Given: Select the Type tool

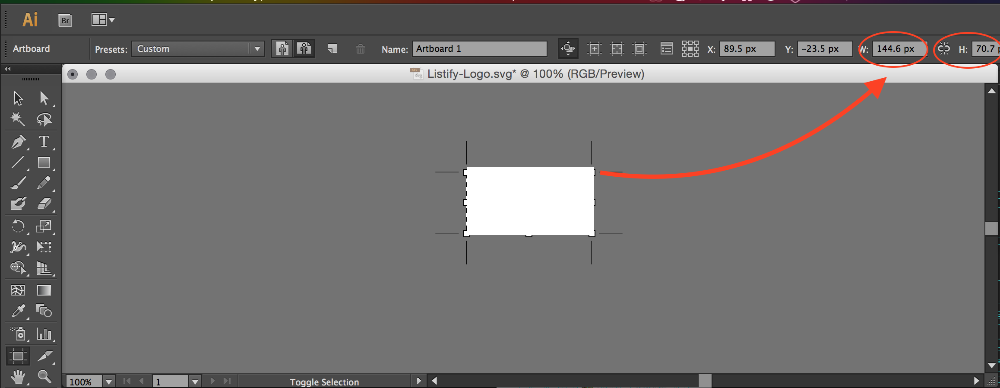Looking at the screenshot, I should [44, 141].
